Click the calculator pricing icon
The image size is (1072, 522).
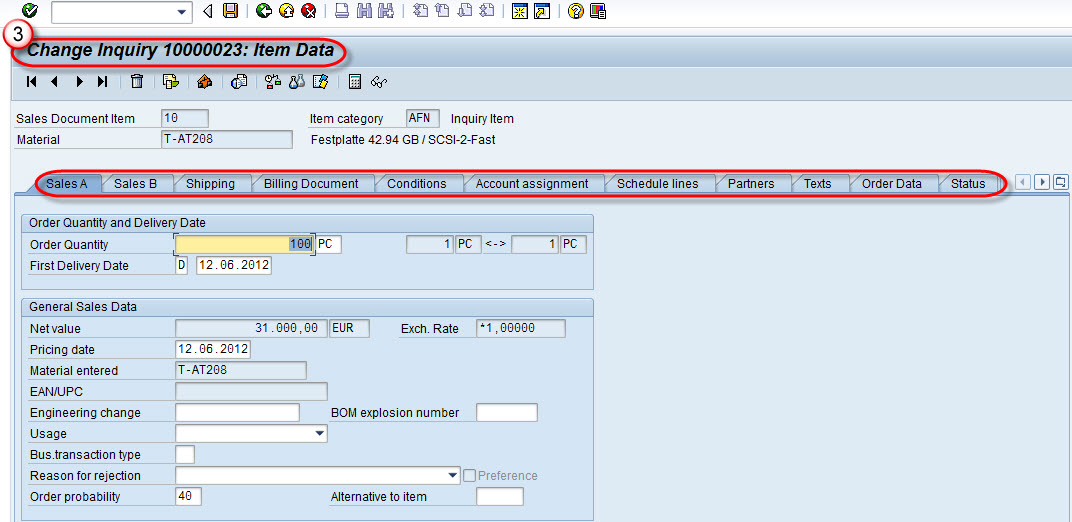pyautogui.click(x=355, y=82)
